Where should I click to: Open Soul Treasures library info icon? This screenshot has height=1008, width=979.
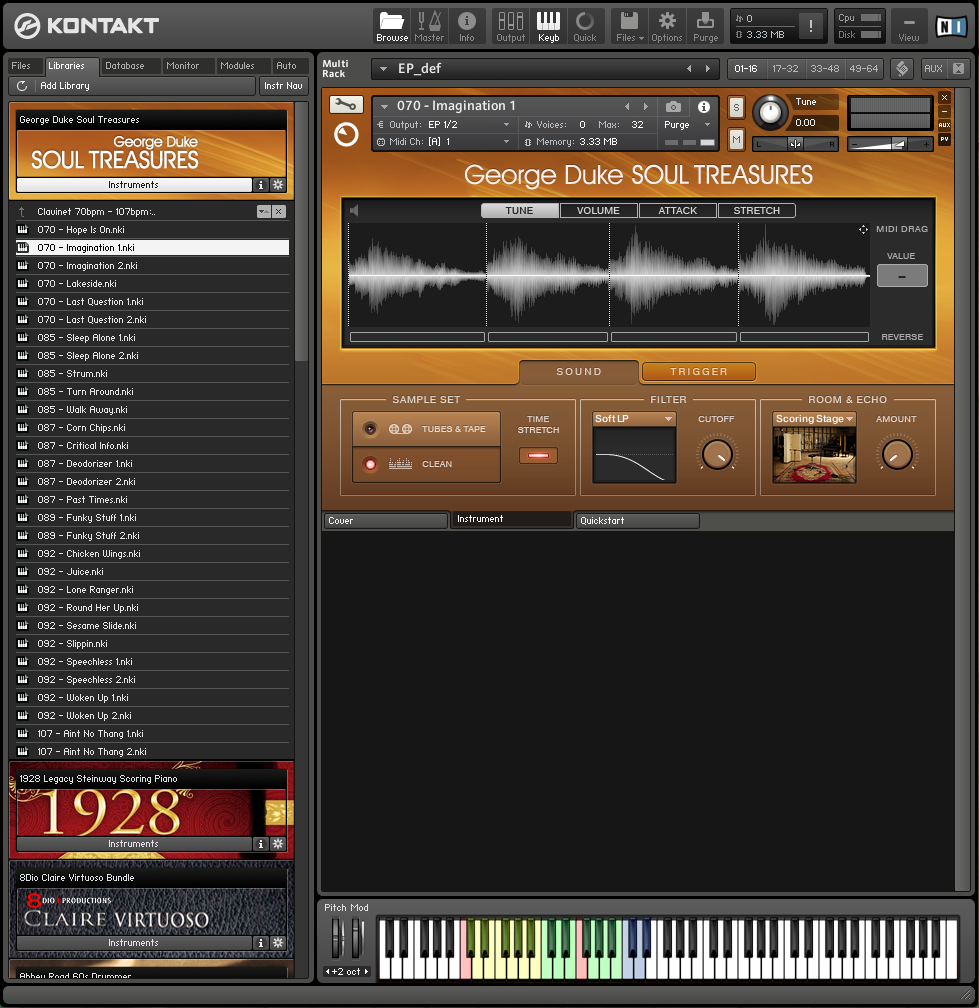(260, 185)
